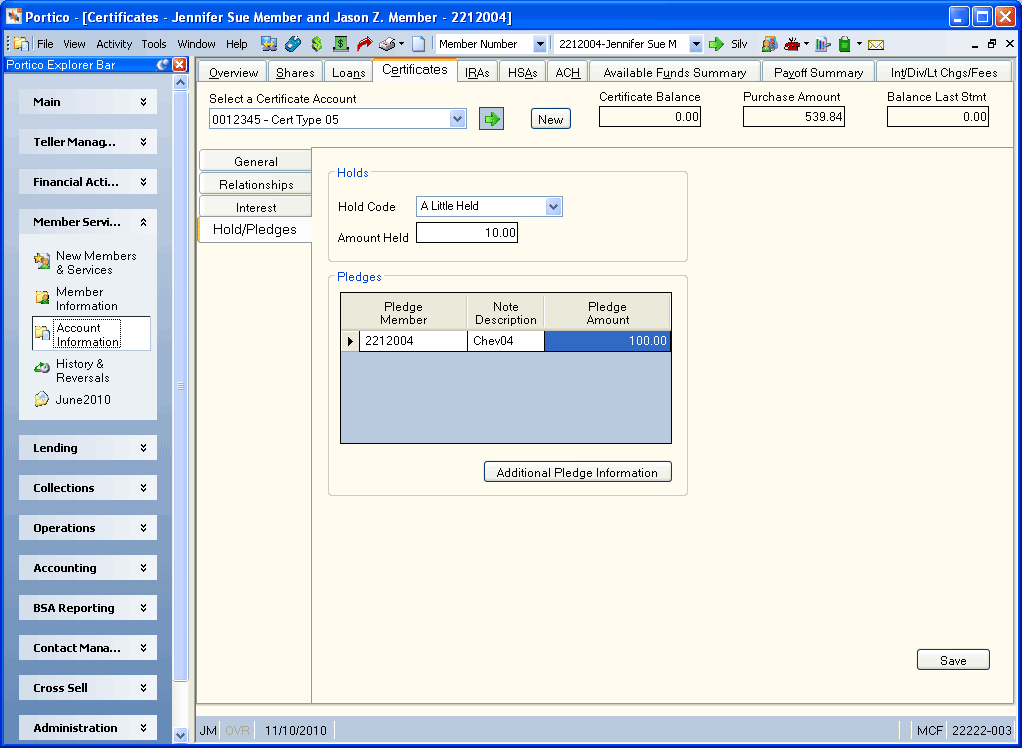Switch to the Shares tab
Image resolution: width=1022 pixels, height=748 pixels.
tap(295, 72)
